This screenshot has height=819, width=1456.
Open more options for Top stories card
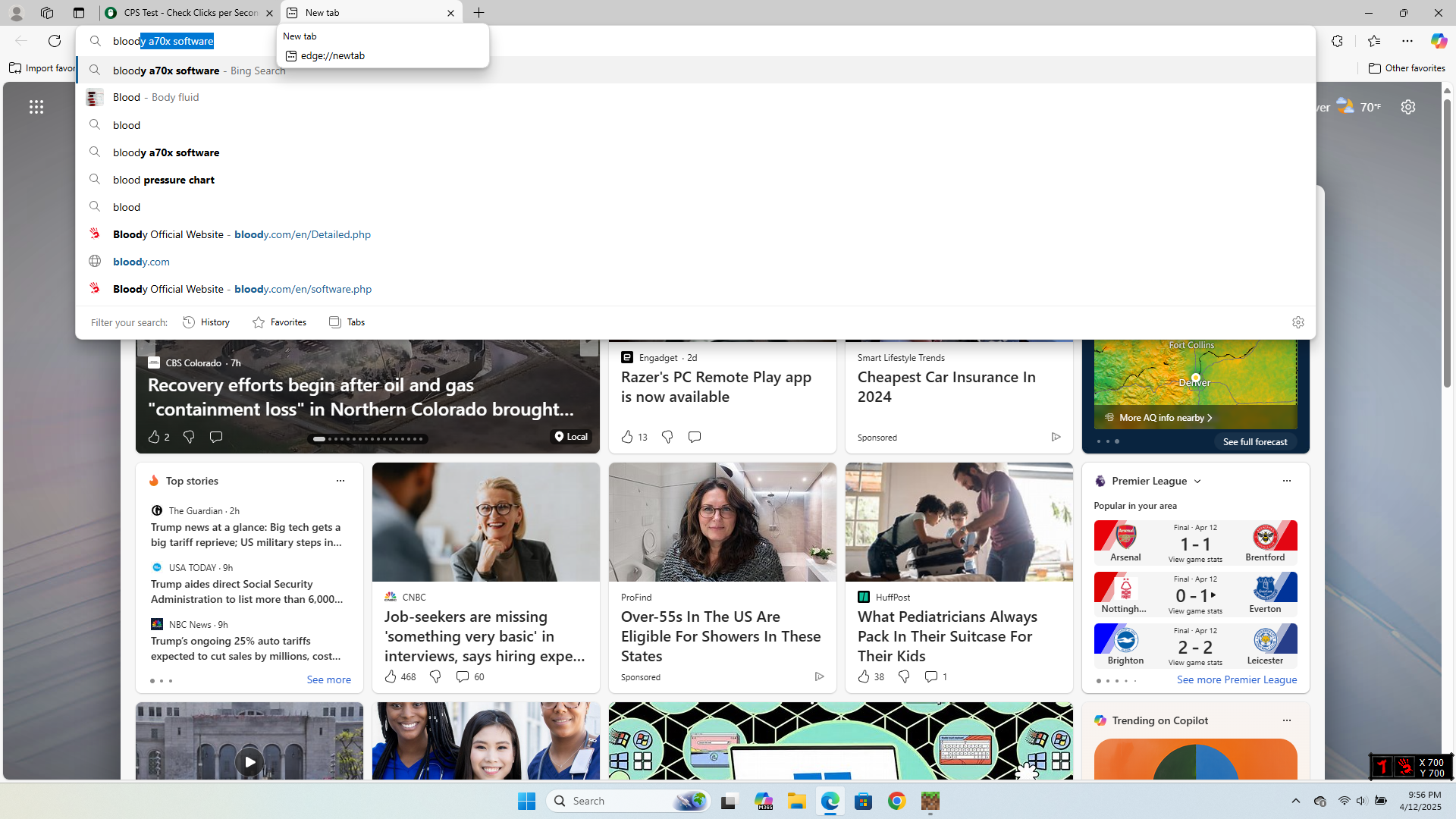click(340, 481)
